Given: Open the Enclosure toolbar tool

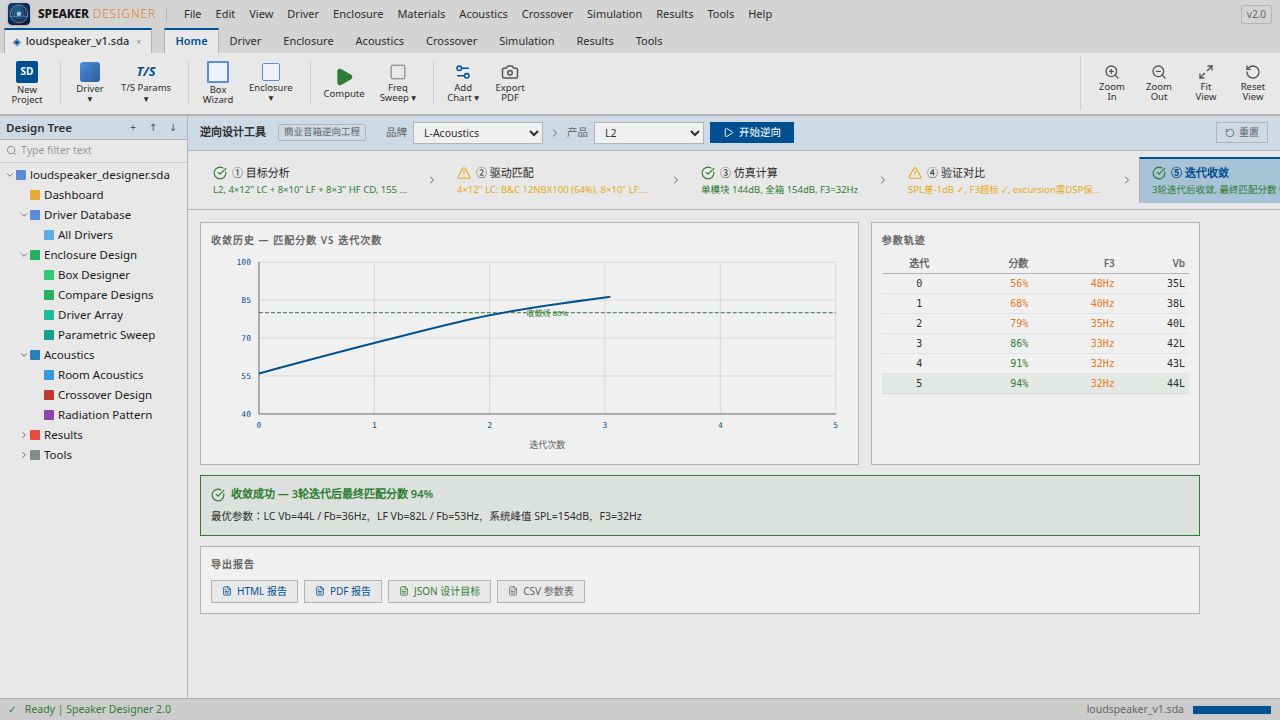Looking at the screenshot, I should click(x=271, y=82).
